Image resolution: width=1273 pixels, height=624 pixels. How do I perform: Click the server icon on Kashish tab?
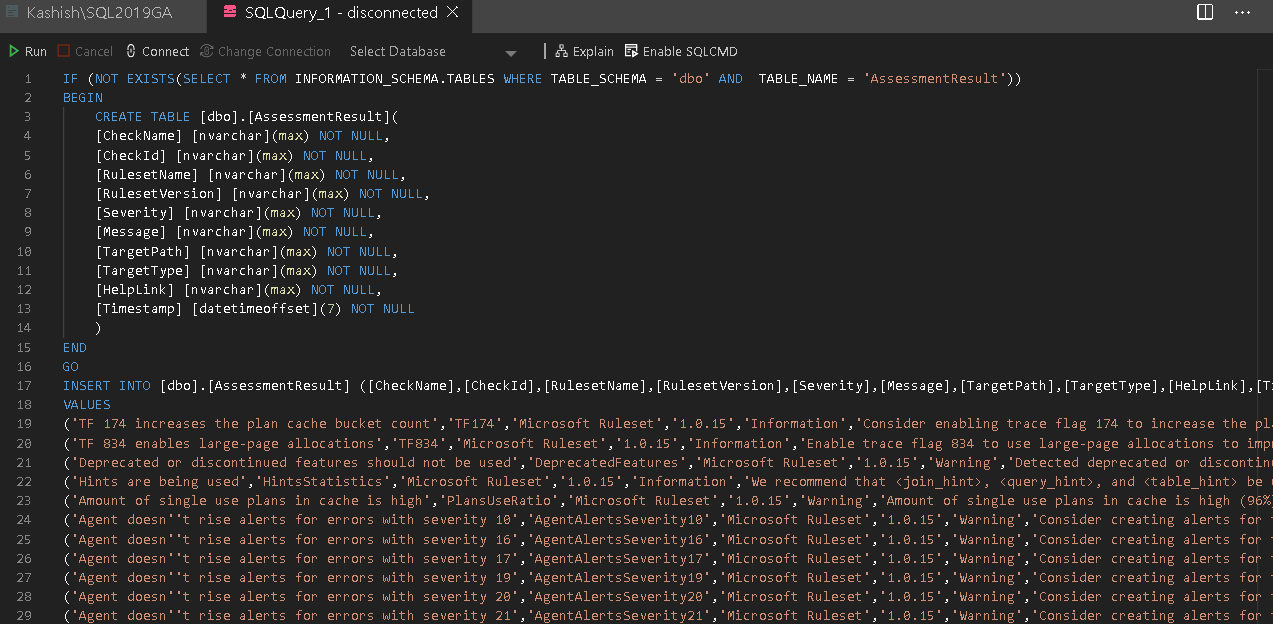12,13
